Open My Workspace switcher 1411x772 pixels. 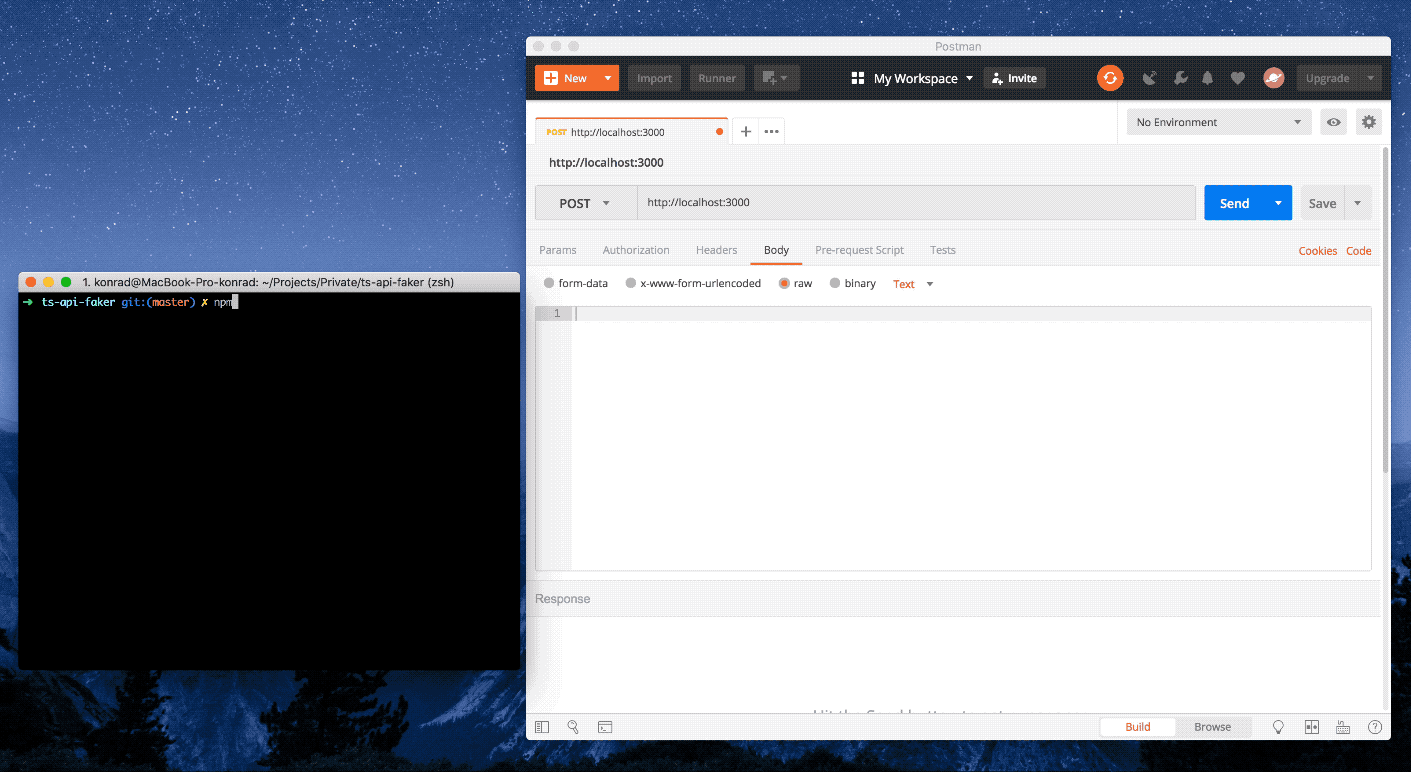912,78
